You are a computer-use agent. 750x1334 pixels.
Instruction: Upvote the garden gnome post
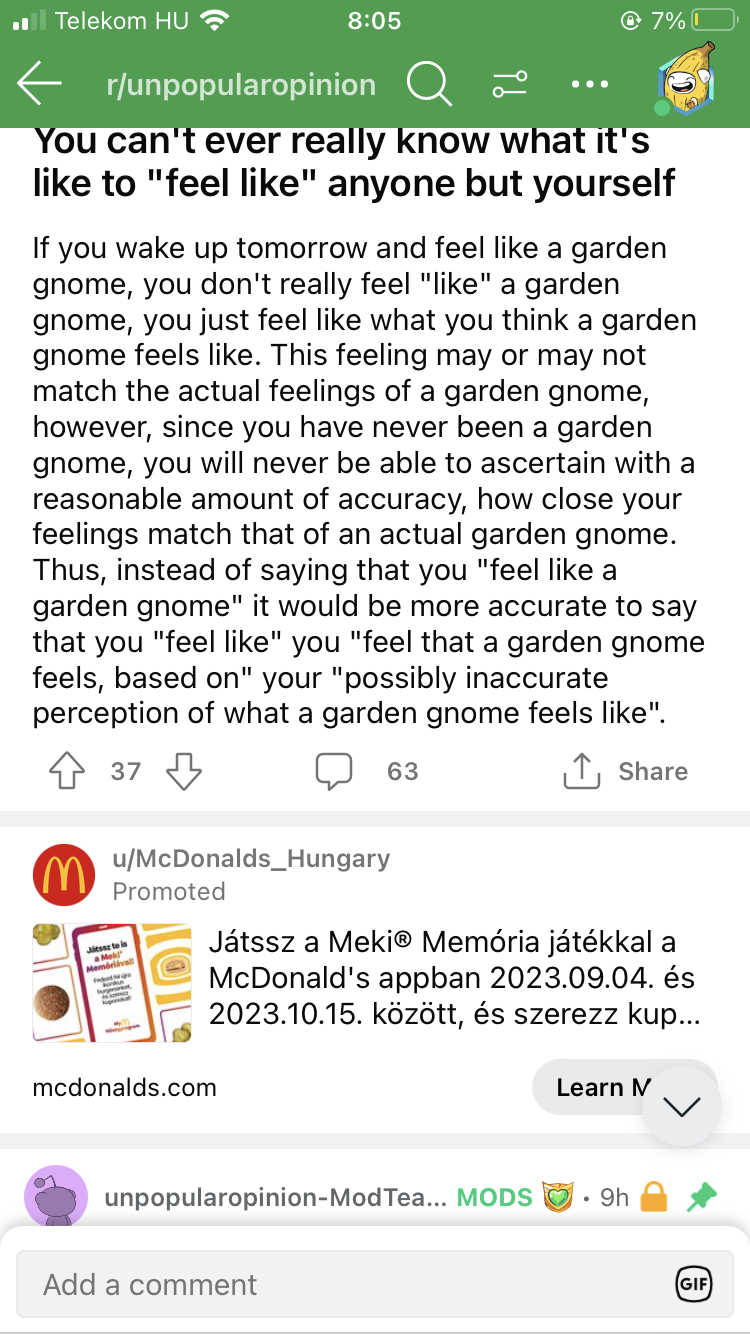pyautogui.click(x=67, y=771)
